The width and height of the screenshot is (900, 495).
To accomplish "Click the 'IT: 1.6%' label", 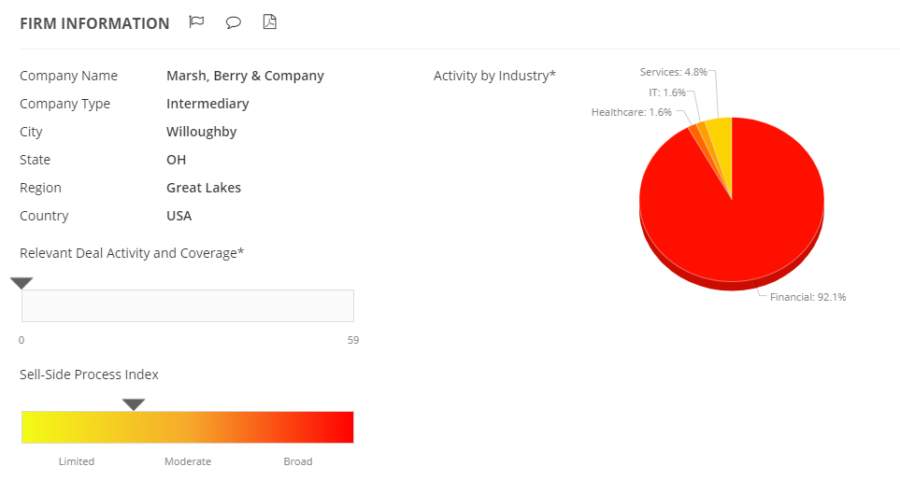I will [x=667, y=92].
